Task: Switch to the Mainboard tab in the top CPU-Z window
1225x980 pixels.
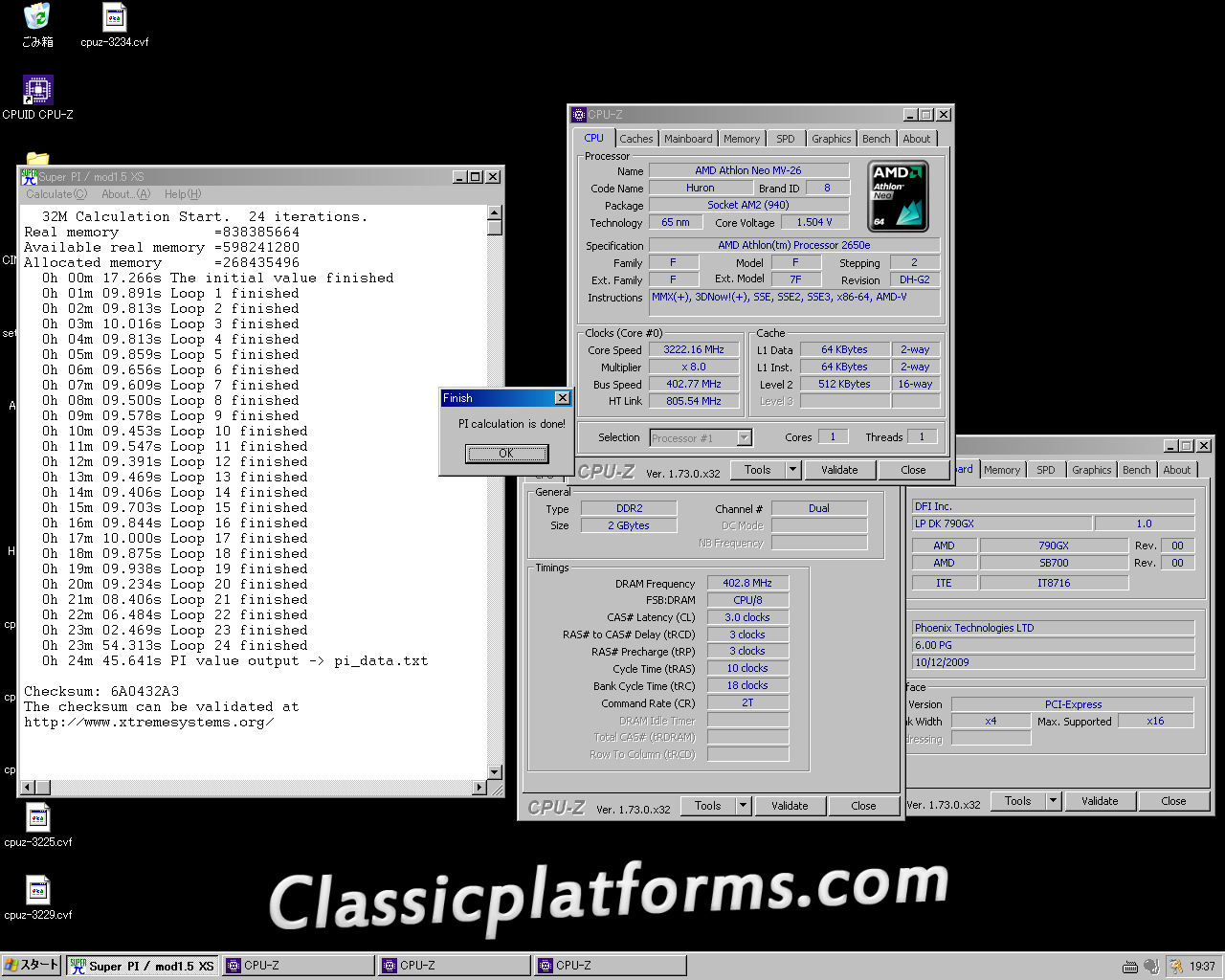Action: (688, 139)
